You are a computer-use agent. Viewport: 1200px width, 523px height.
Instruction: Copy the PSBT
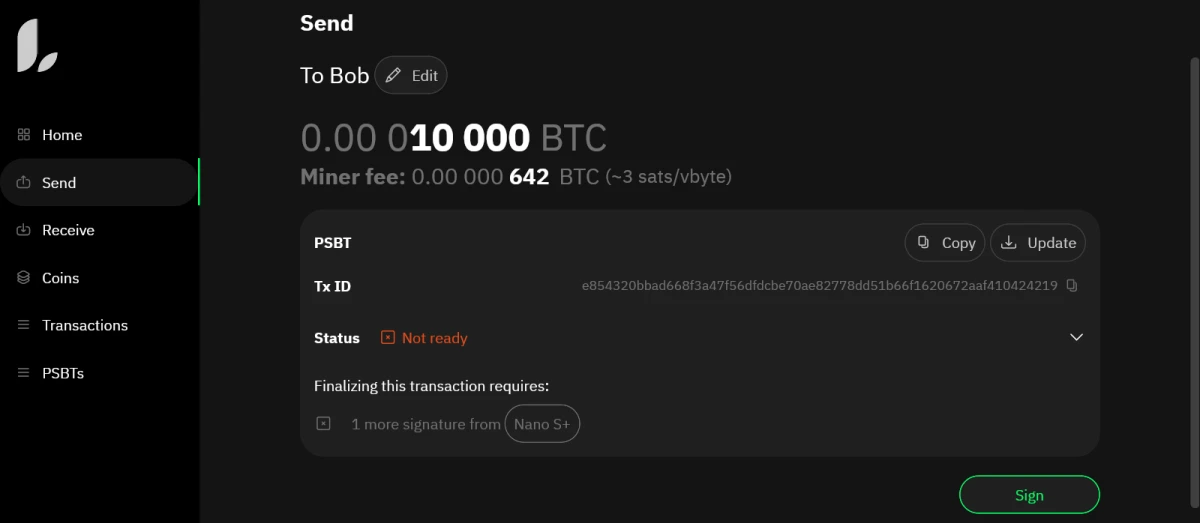945,243
